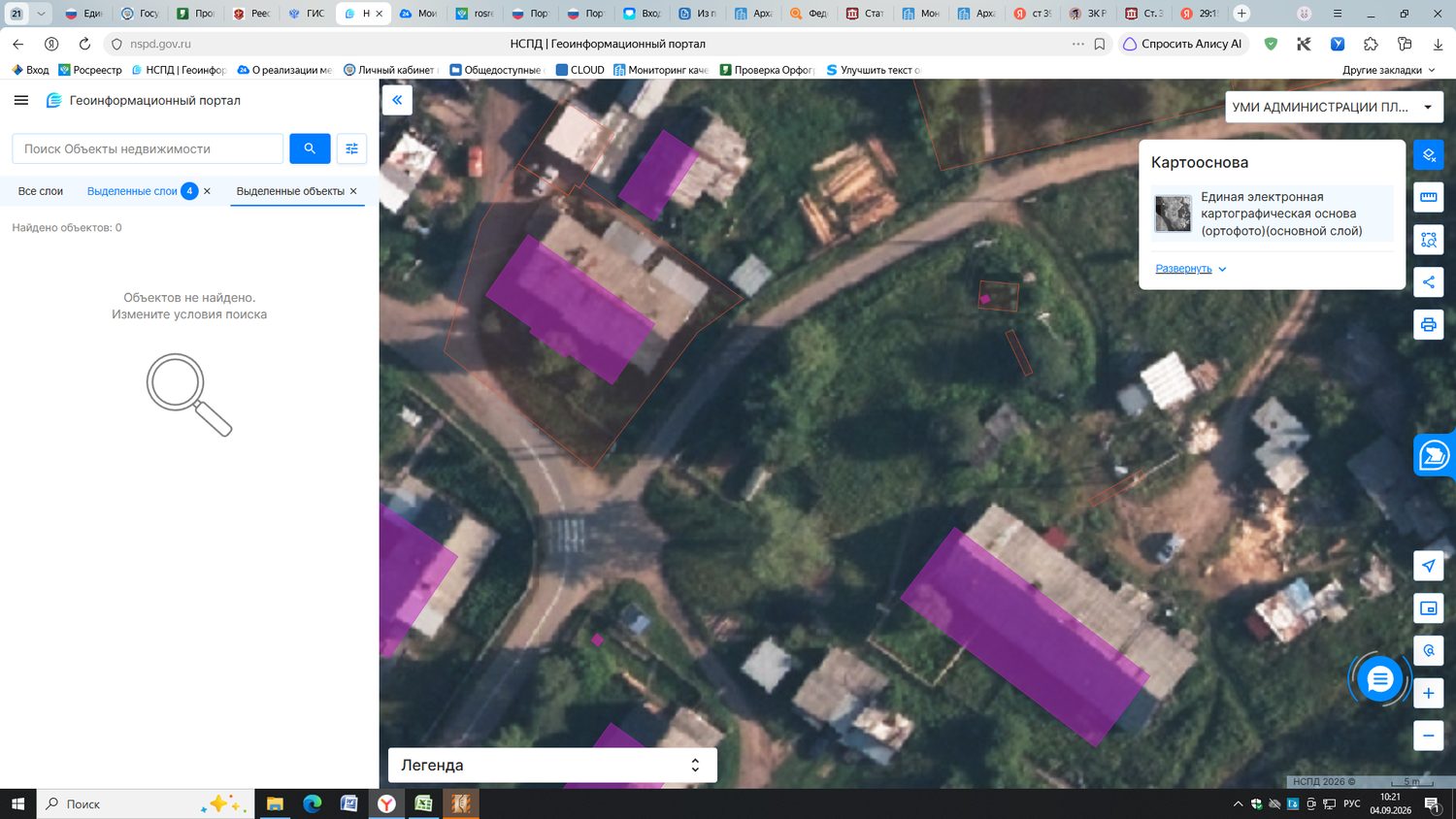This screenshot has height=819, width=1456.
Task: Close the Выделенные объекты tab
Action: click(x=353, y=191)
